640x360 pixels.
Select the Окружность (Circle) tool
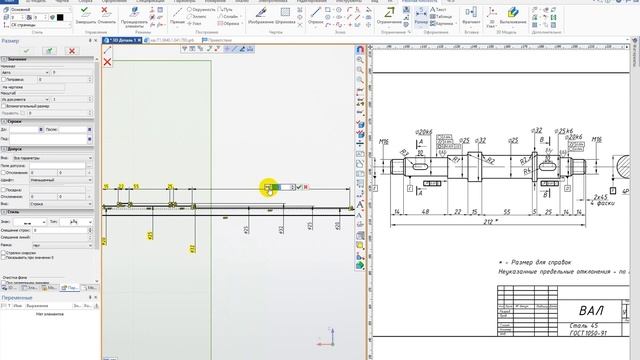point(201,9)
